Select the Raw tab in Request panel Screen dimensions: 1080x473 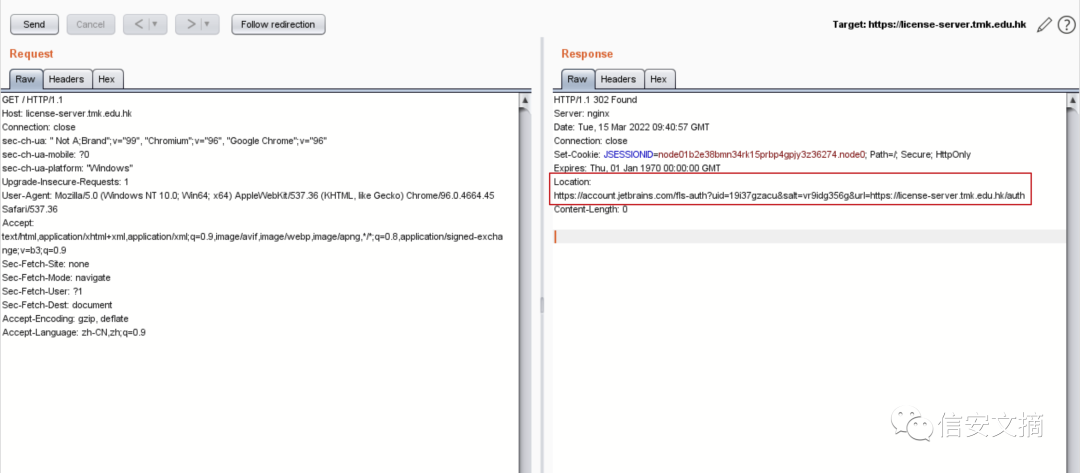coord(25,79)
